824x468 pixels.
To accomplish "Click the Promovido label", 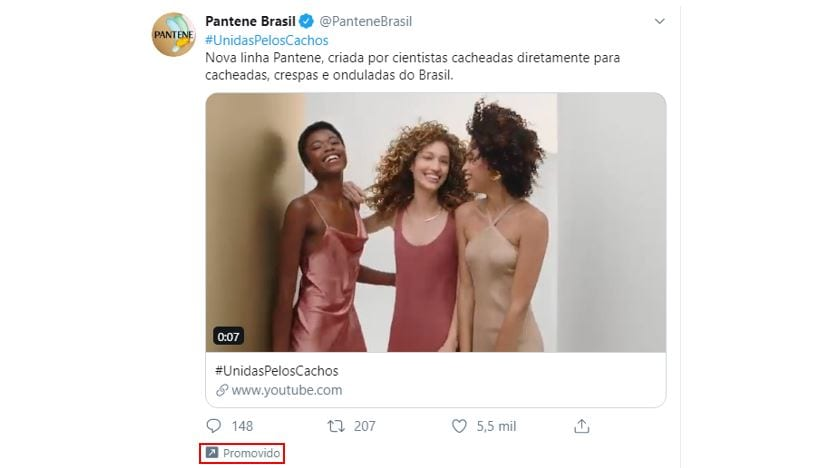I will pyautogui.click(x=251, y=453).
